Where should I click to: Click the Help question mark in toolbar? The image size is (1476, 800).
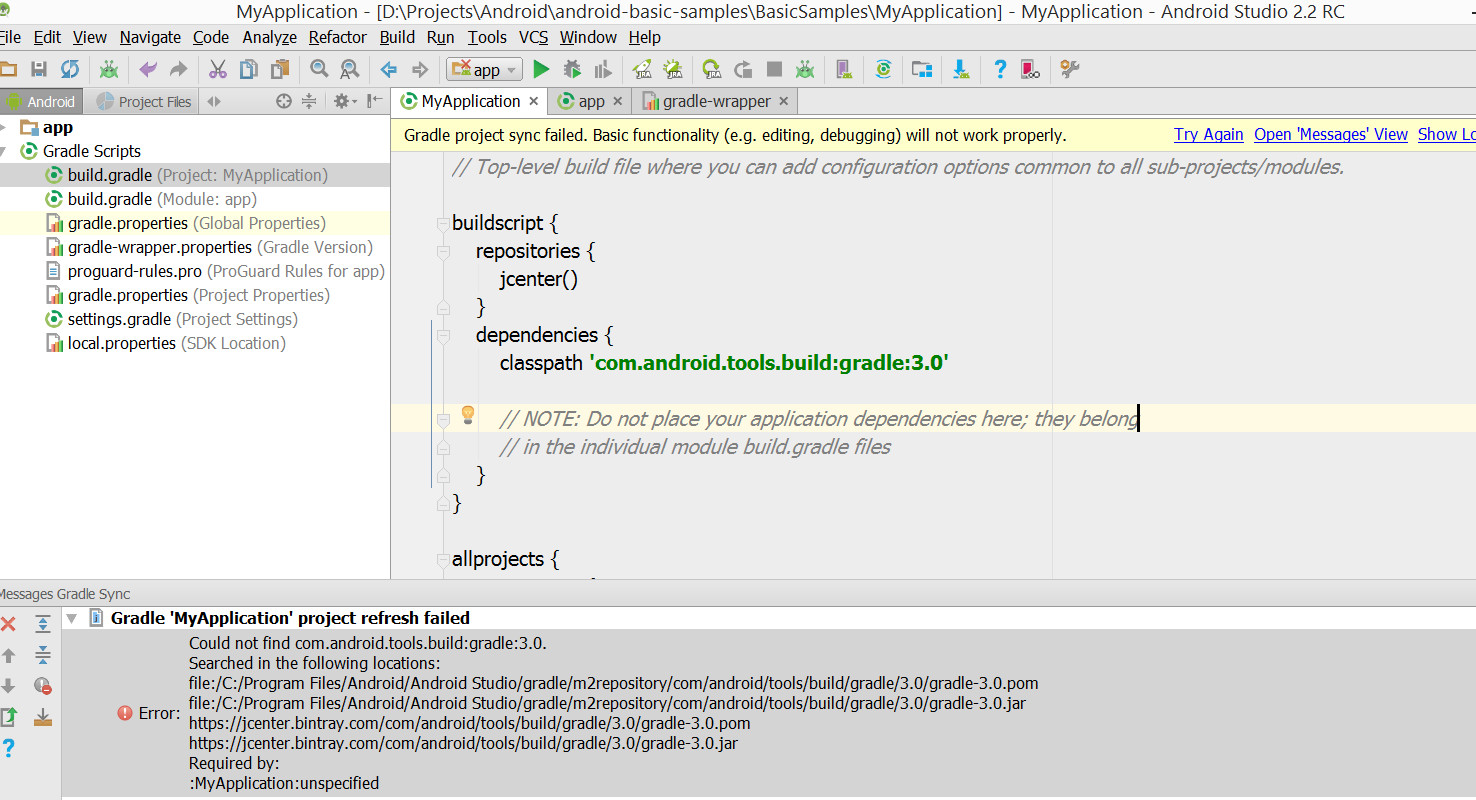tap(999, 69)
